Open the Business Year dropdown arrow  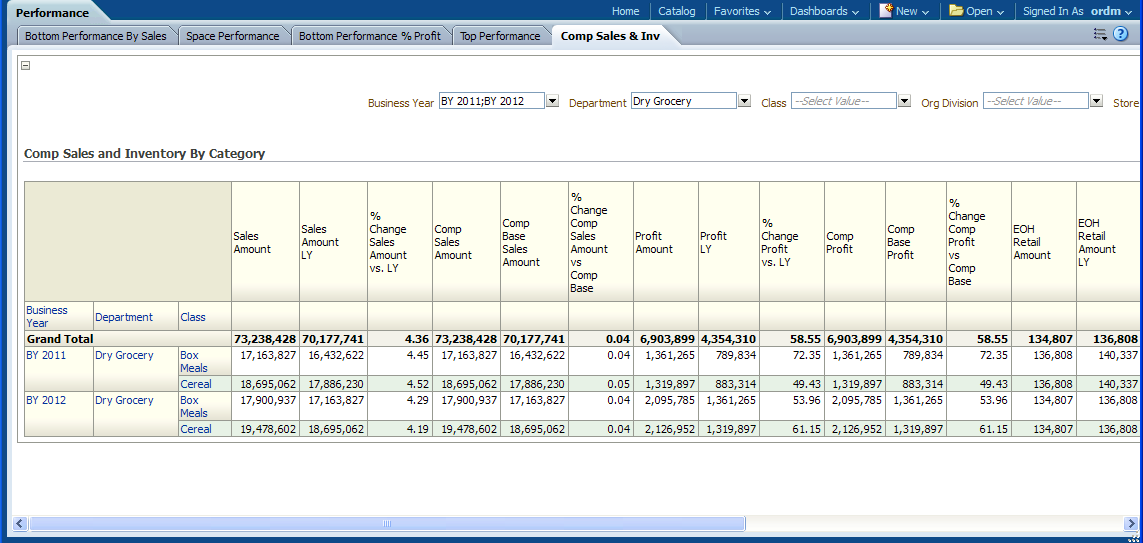click(552, 101)
